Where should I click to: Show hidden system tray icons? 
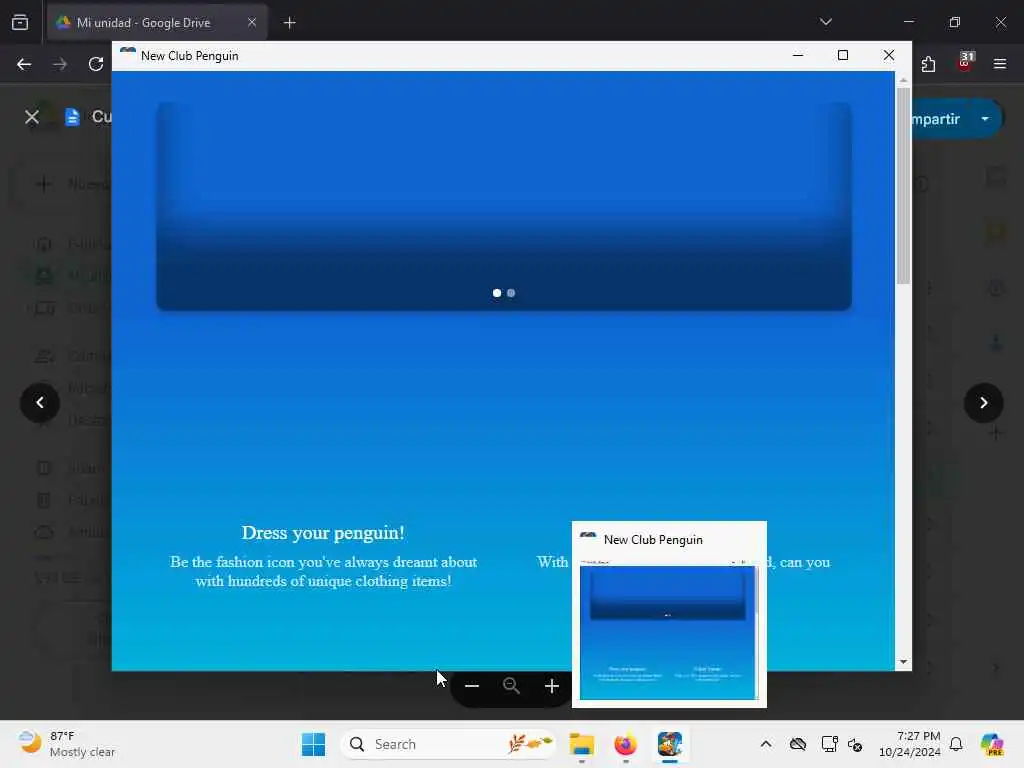[x=766, y=744]
